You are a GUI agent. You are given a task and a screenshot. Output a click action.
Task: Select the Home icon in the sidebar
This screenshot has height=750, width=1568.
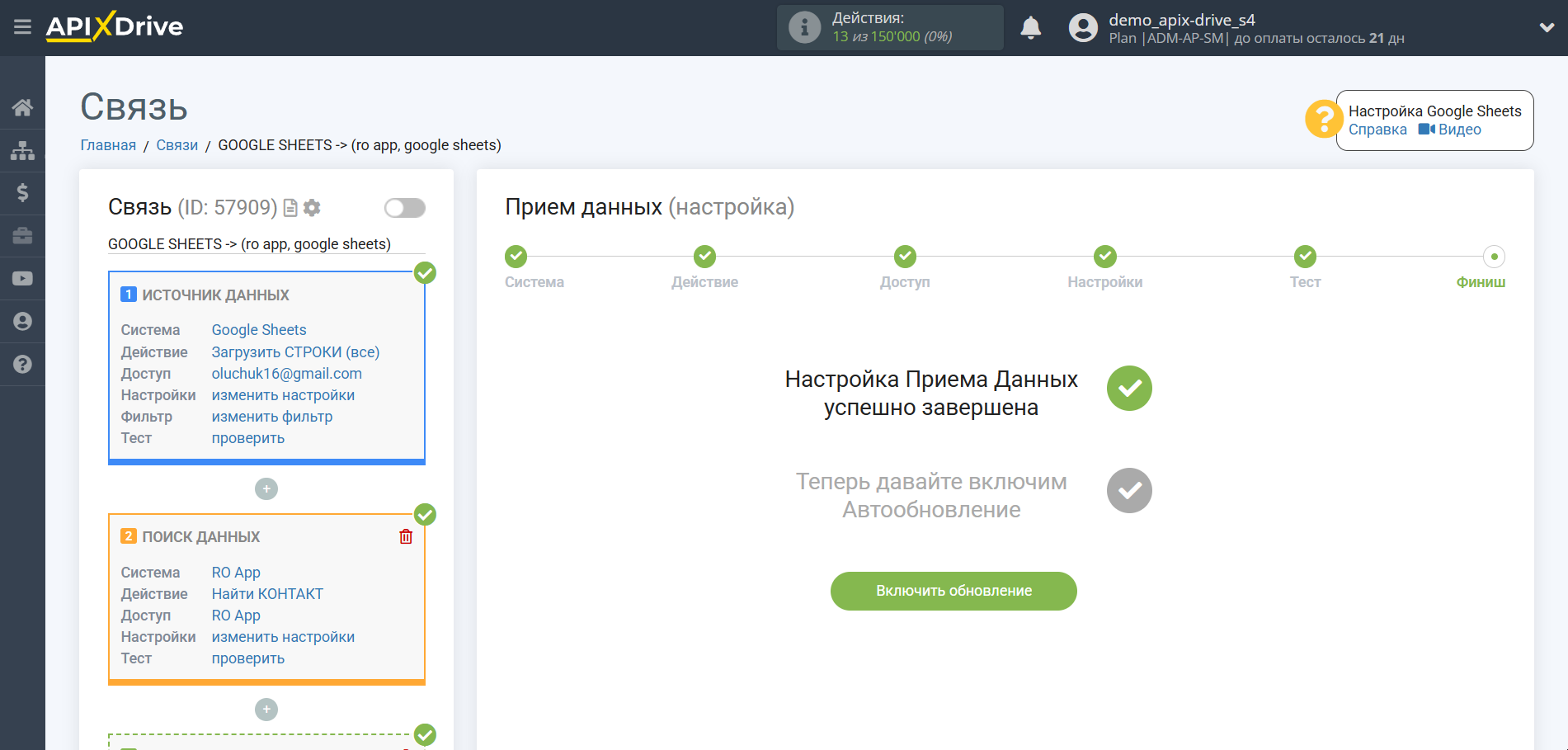(x=22, y=106)
